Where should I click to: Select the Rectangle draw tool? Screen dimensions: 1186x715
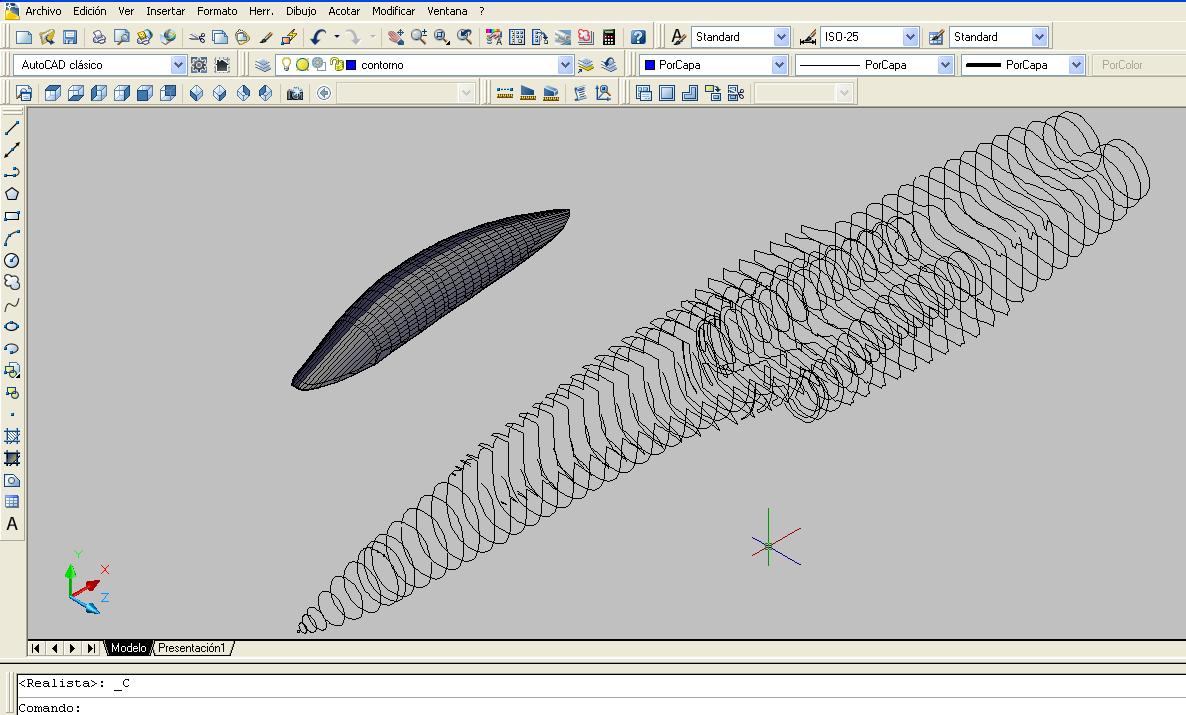point(12,216)
